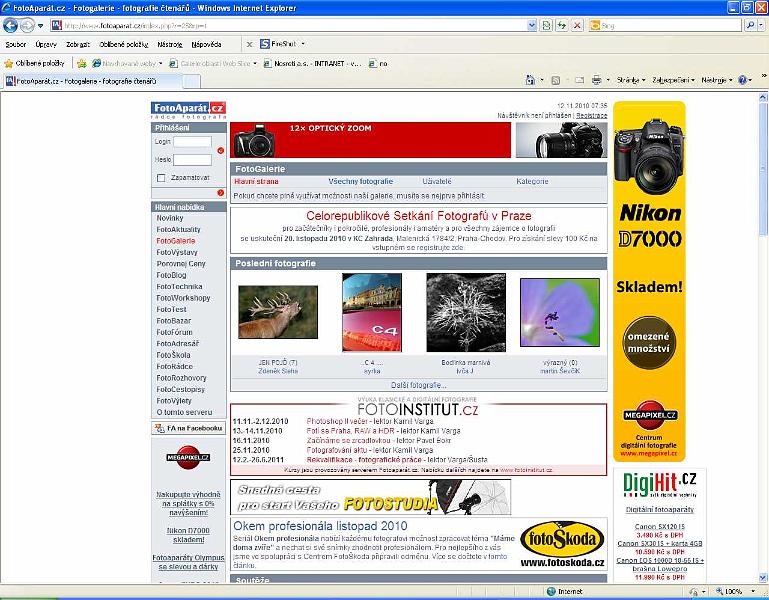Click the Další fotografie... link
The height and width of the screenshot is (600, 769).
point(419,385)
